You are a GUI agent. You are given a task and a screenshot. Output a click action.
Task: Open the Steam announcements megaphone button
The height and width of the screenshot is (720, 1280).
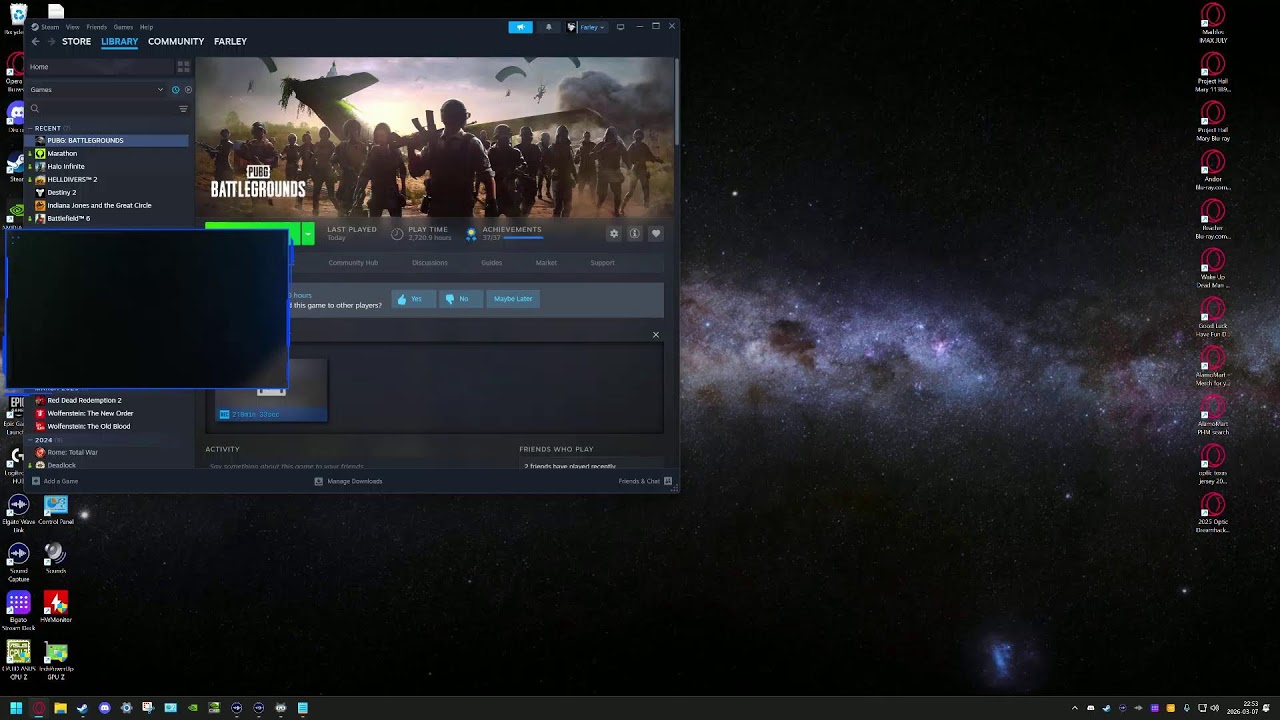pos(520,27)
